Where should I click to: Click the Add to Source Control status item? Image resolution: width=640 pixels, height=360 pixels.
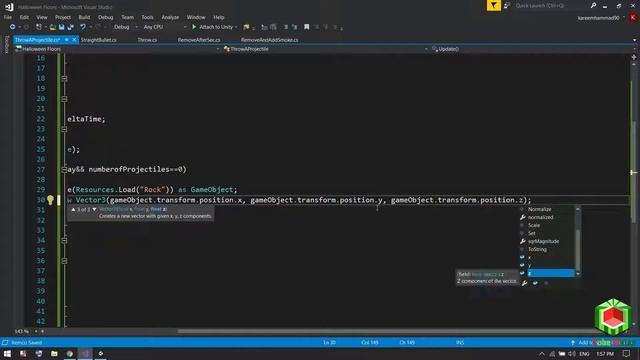[x=602, y=342]
